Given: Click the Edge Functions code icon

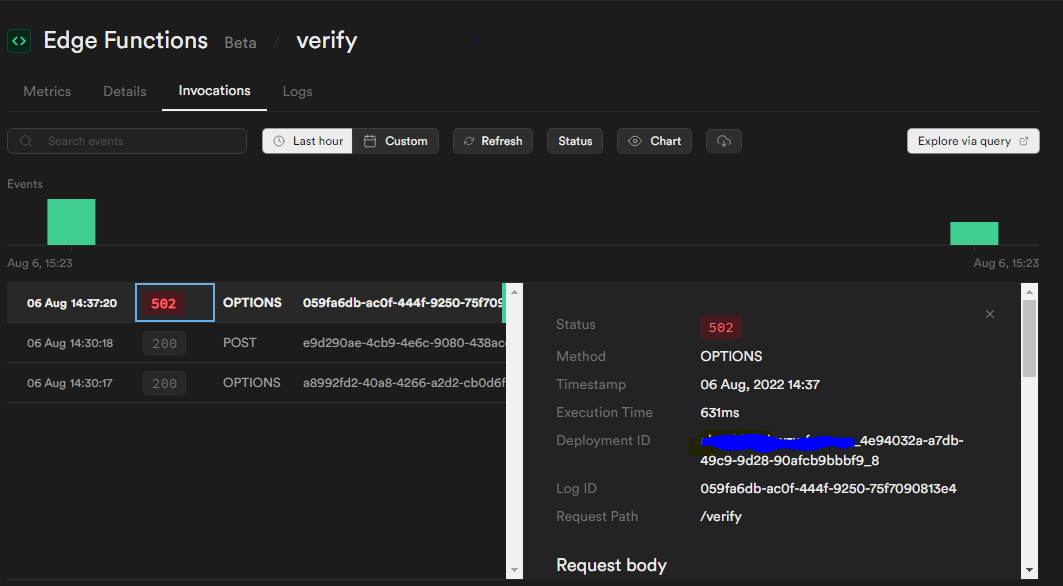Looking at the screenshot, I should [x=19, y=41].
